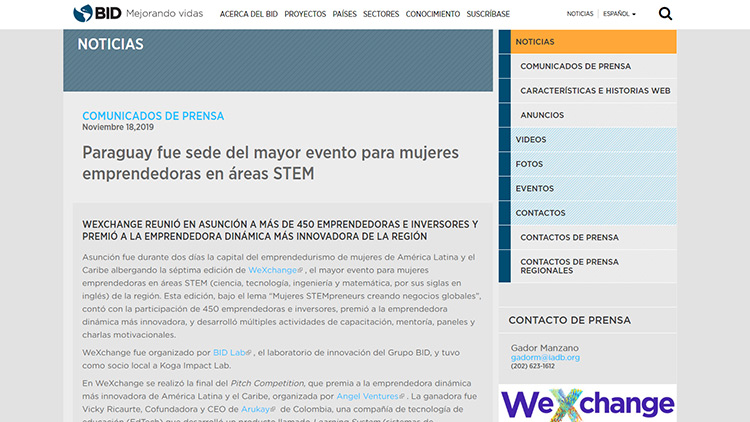Click the WeXchange logo image
Viewport: 750px width, 422px height.
pos(587,402)
